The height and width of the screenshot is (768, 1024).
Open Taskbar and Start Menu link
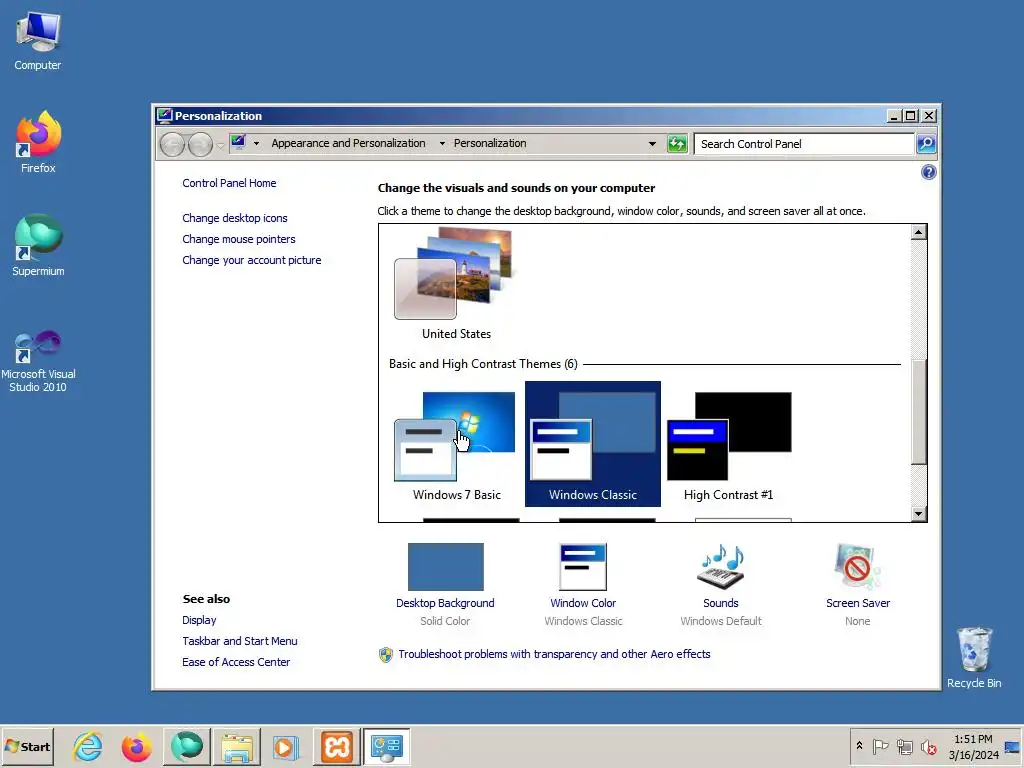(x=240, y=641)
